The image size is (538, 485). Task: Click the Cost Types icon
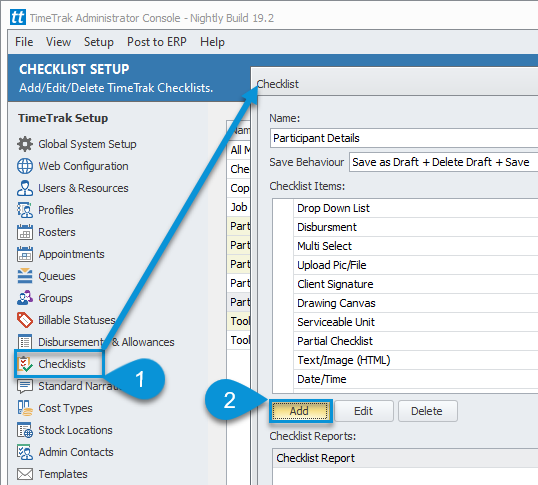[25, 408]
